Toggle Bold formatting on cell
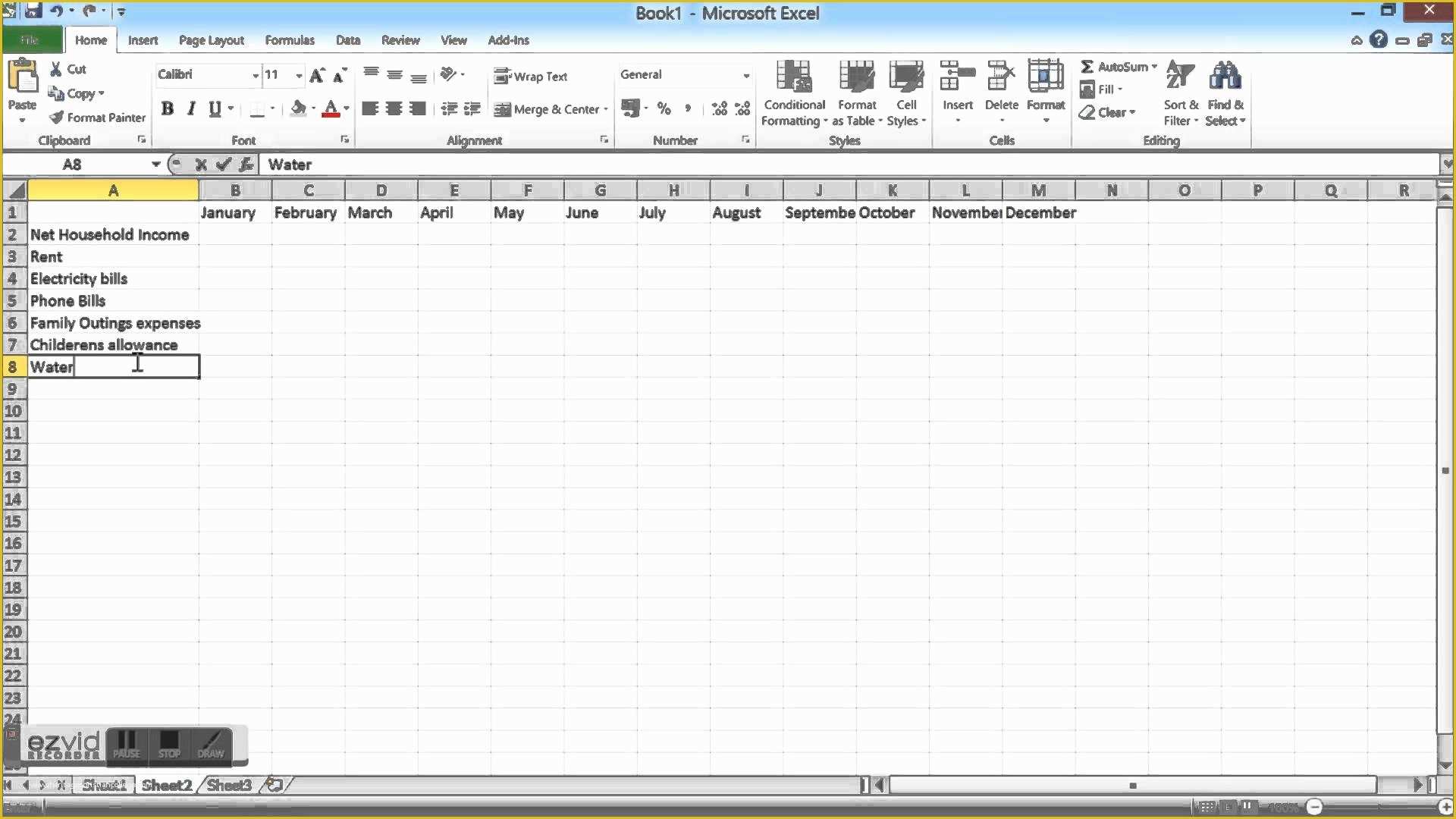This screenshot has height=819, width=1456. coord(167,108)
